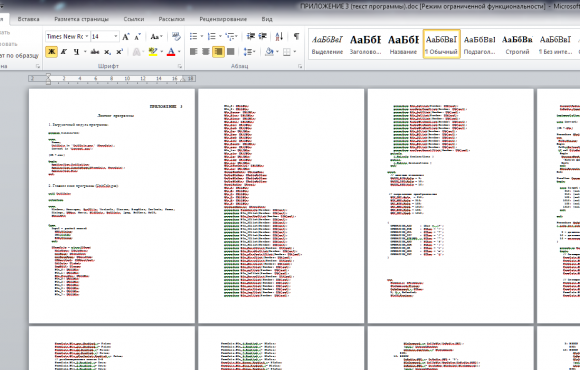Viewport: 580px width, 370px height.
Task: Click the strikethrough text icon
Action: (x=95, y=52)
